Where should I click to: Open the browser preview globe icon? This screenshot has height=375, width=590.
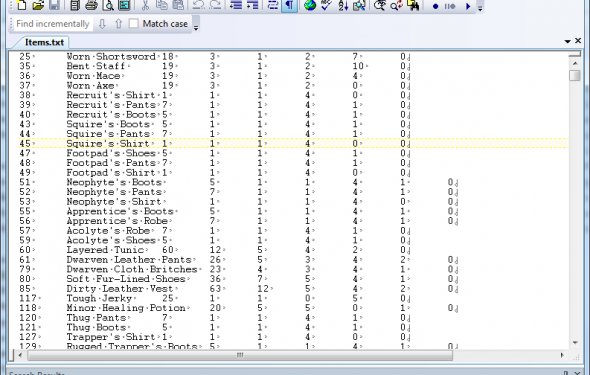click(310, 5)
